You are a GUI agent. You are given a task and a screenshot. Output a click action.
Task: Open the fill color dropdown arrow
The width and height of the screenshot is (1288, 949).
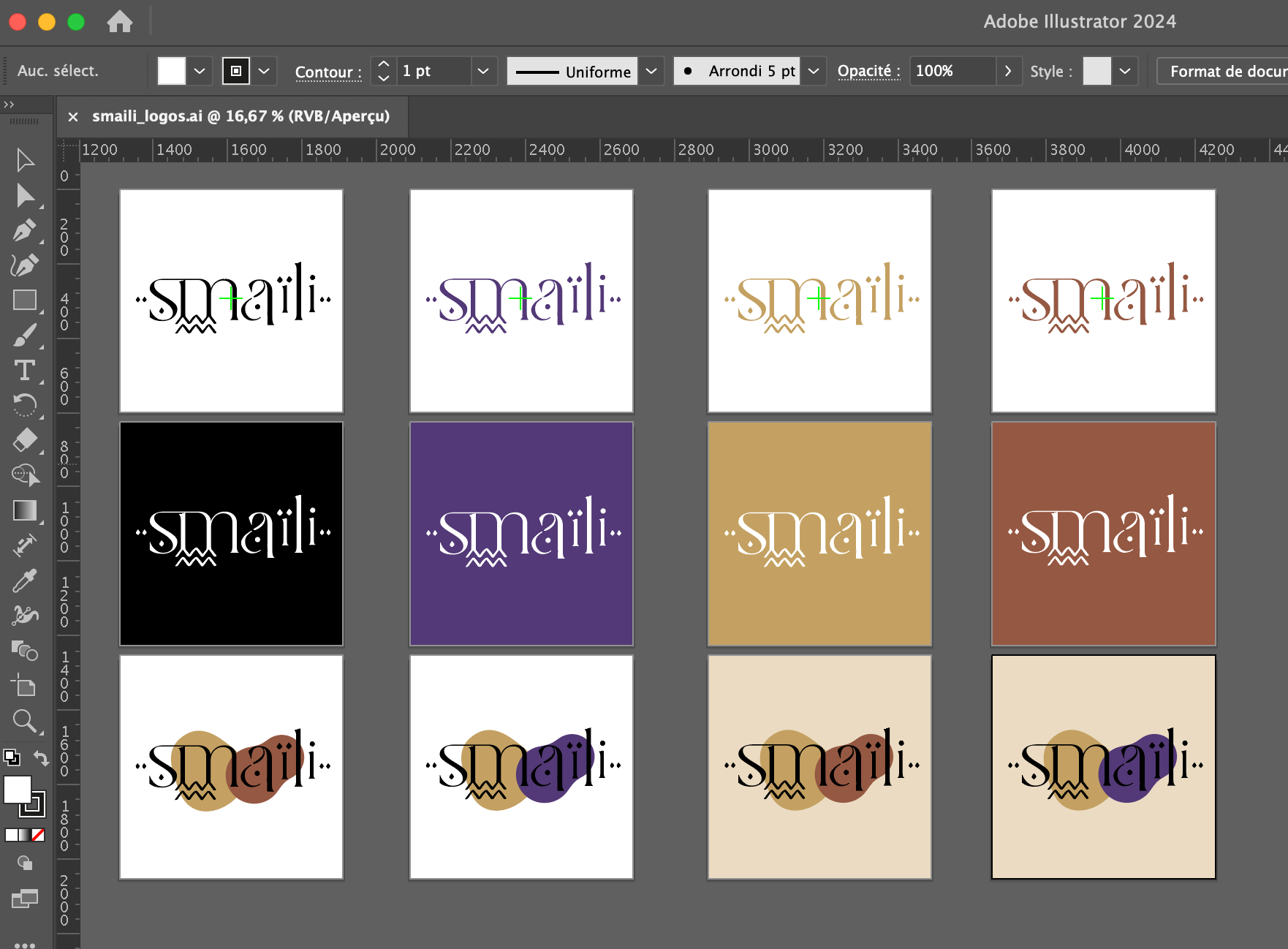coord(200,72)
